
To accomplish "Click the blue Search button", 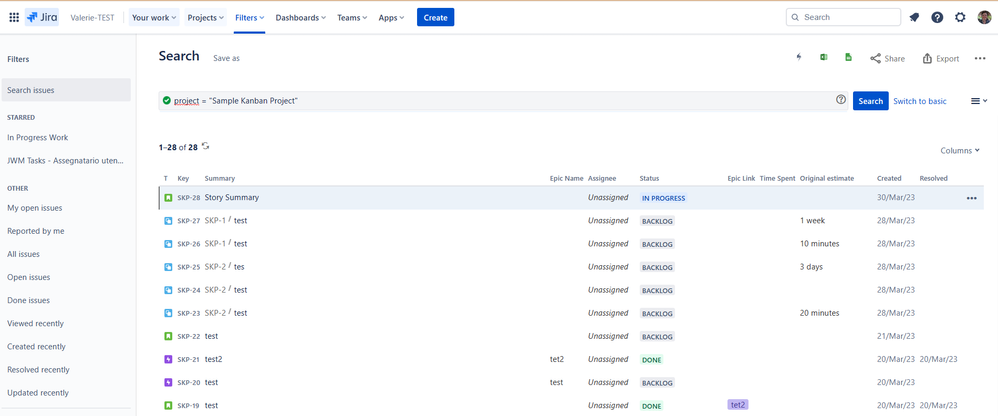I will tap(870, 101).
